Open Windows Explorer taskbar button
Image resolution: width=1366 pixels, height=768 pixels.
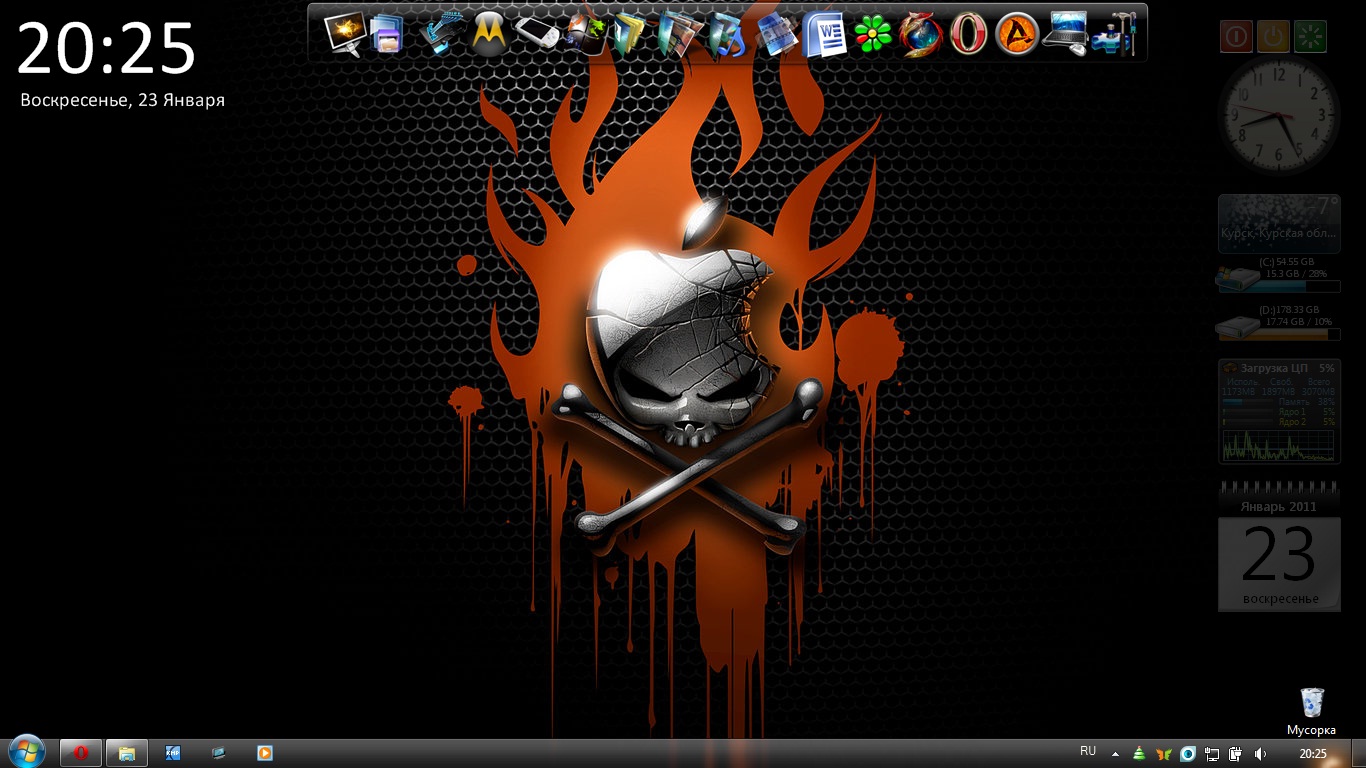[x=127, y=753]
